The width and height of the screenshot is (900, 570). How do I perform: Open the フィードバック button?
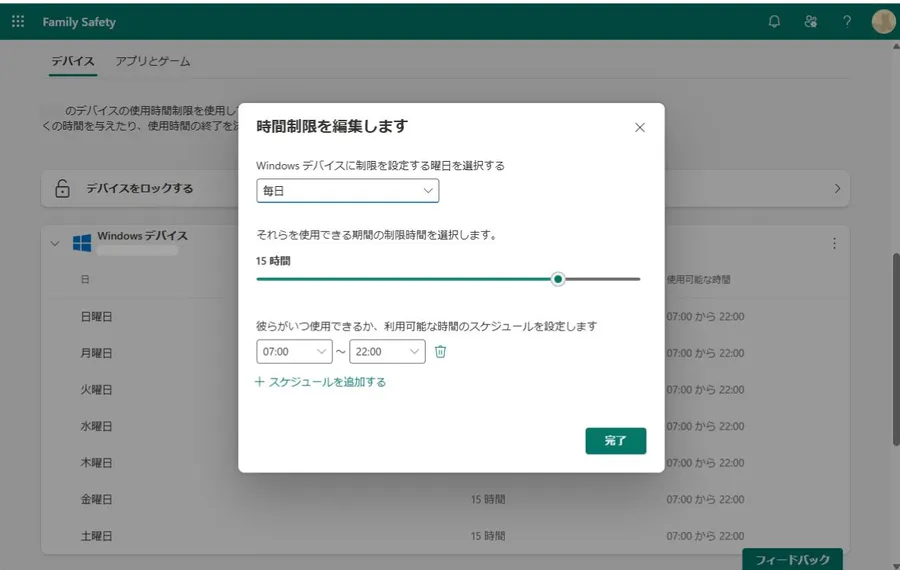point(792,559)
